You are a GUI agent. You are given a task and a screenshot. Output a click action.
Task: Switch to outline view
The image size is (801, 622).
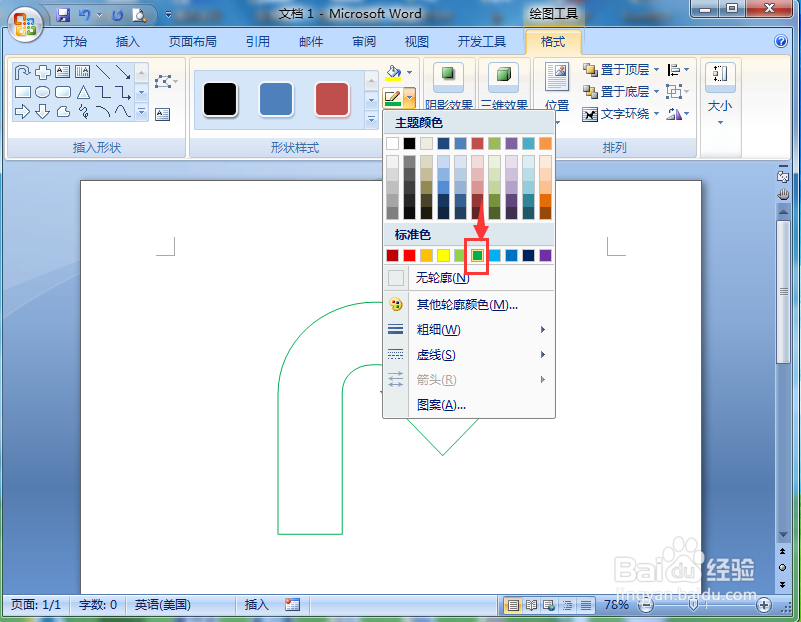(x=567, y=606)
